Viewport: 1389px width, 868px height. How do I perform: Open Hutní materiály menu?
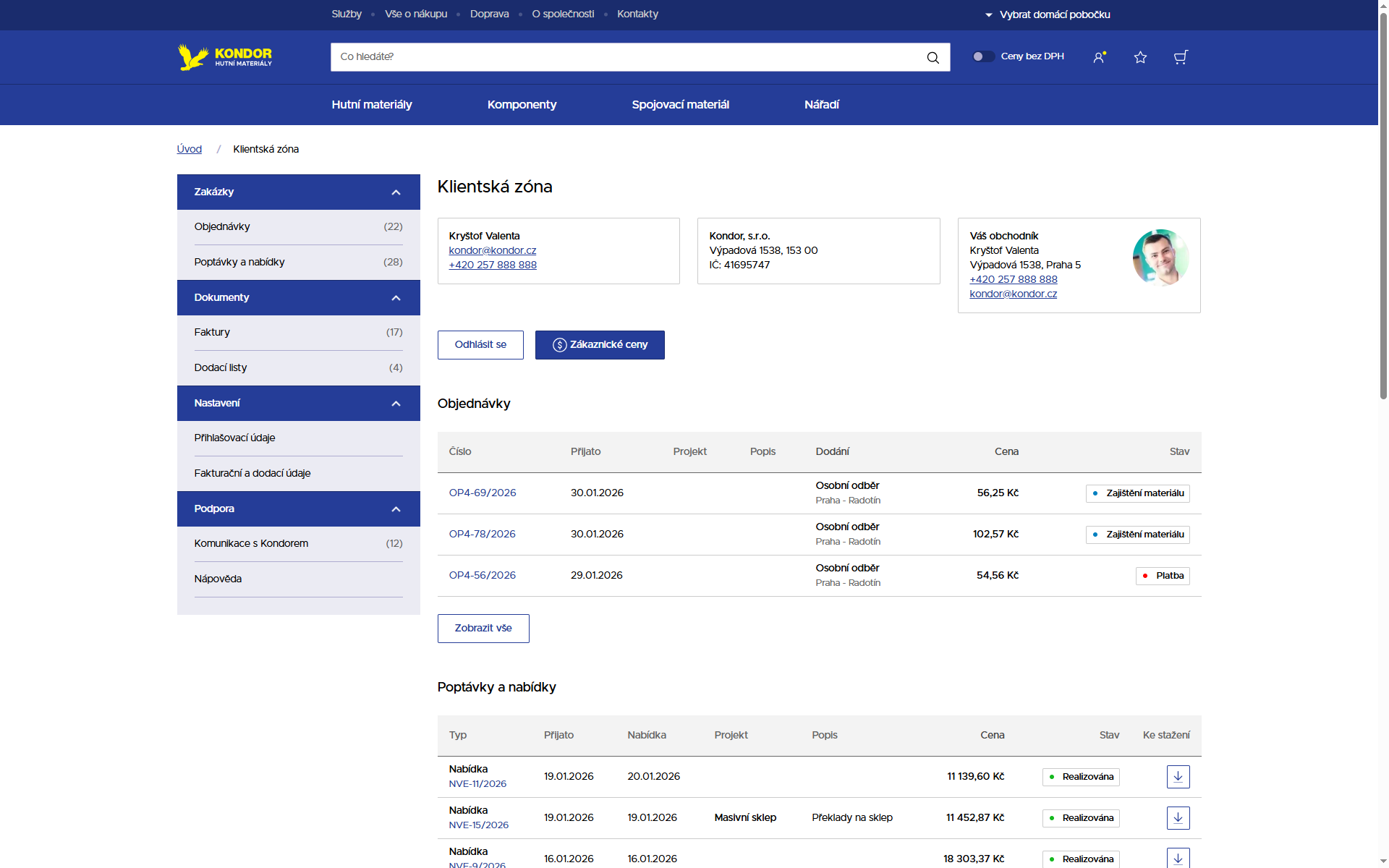click(x=372, y=105)
